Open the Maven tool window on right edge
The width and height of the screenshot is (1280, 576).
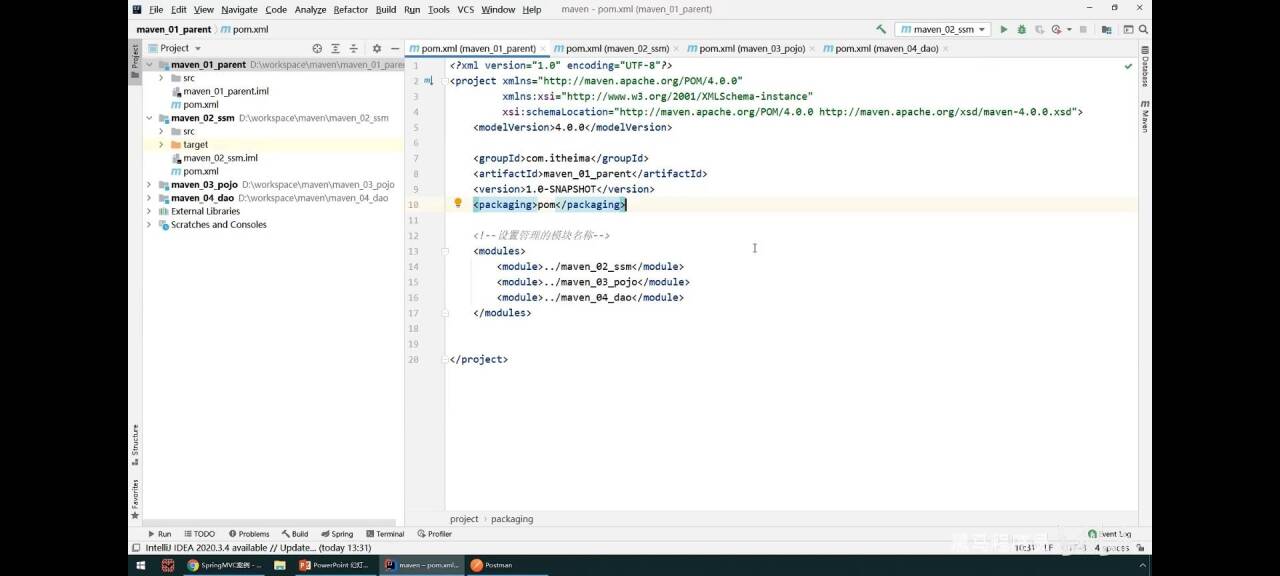1145,116
